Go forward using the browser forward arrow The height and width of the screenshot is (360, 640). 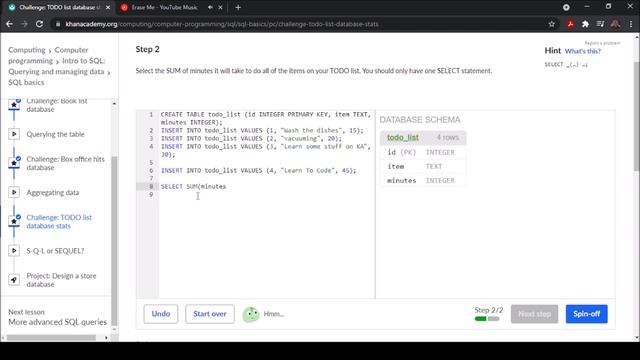(x=24, y=24)
